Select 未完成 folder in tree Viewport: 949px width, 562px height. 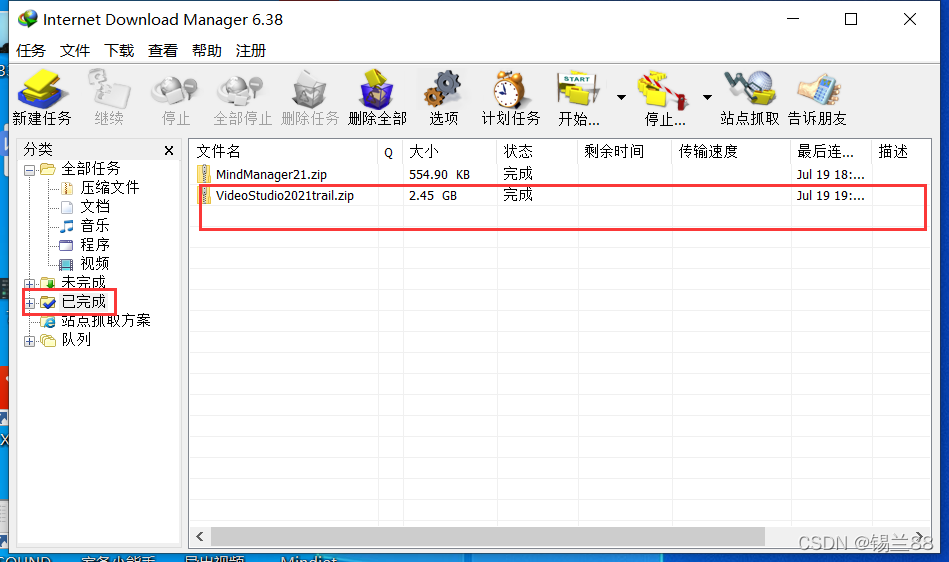point(84,283)
